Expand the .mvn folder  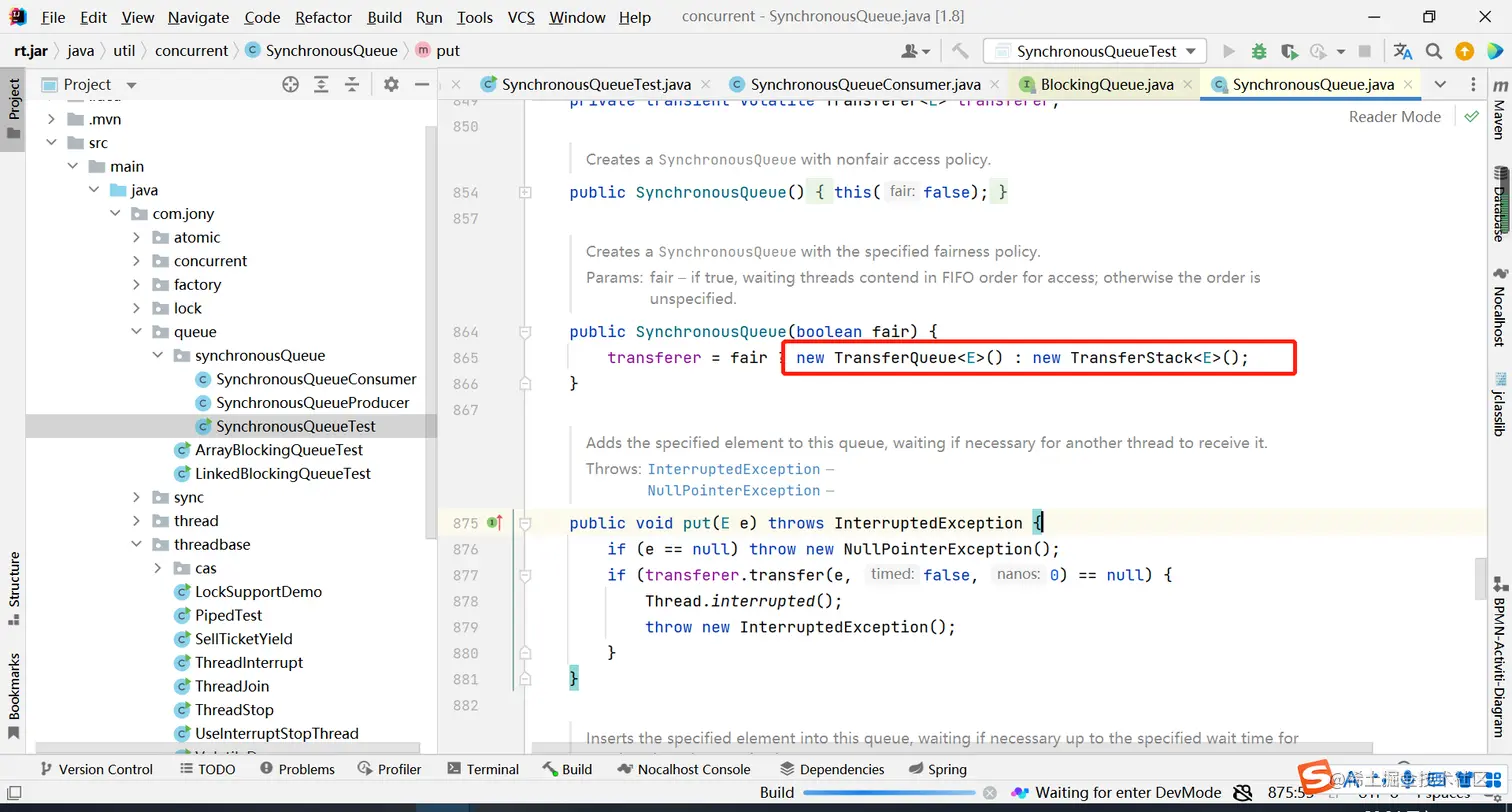[50, 119]
